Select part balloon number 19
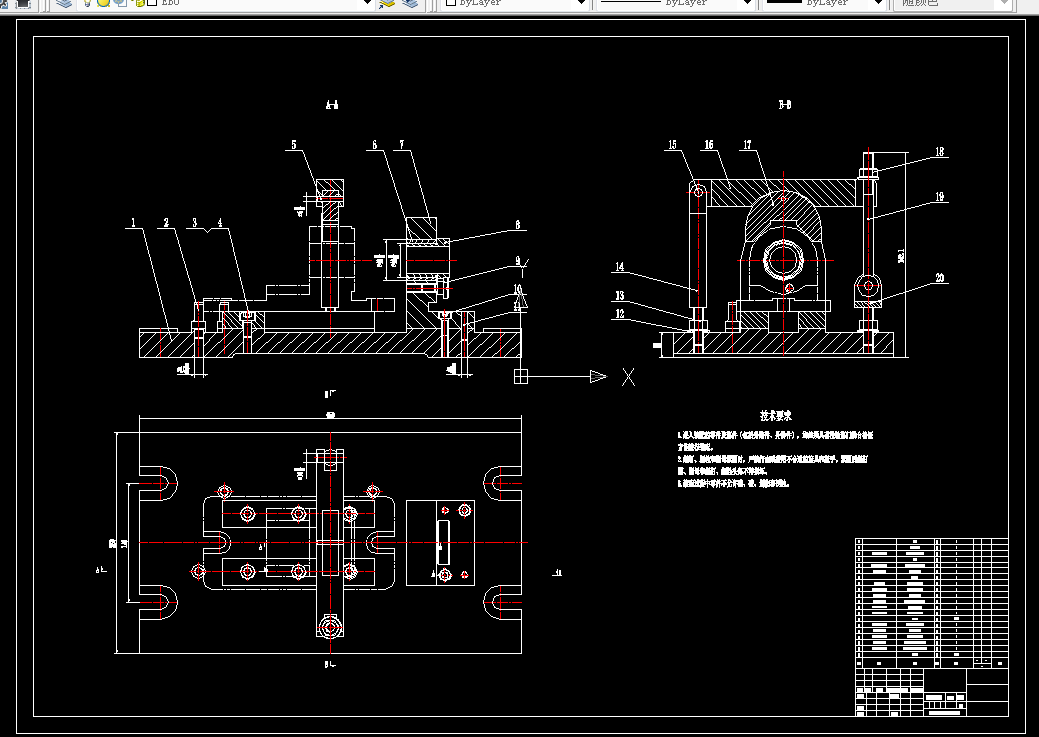The image size is (1039, 737). [940, 197]
